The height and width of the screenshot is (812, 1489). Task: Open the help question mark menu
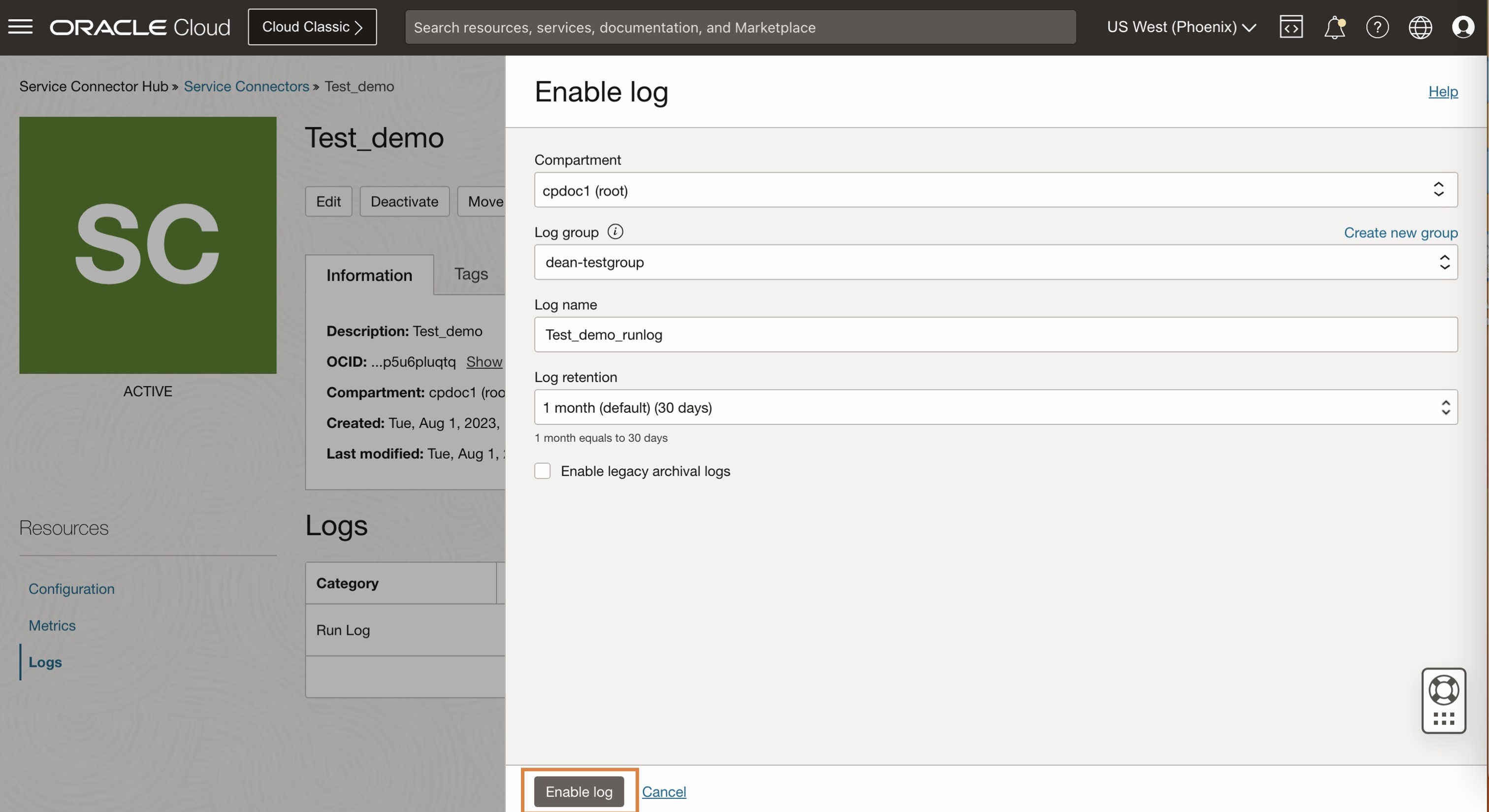coord(1377,27)
